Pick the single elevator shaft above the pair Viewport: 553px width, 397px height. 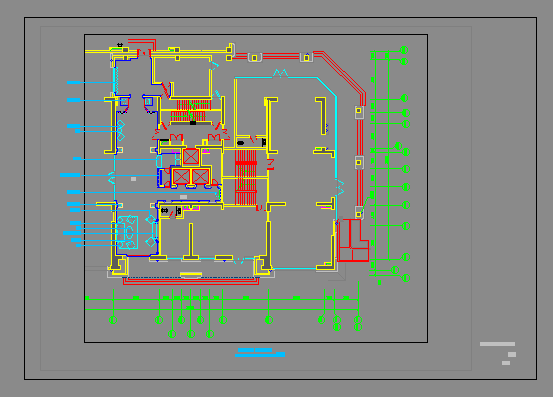[191, 157]
